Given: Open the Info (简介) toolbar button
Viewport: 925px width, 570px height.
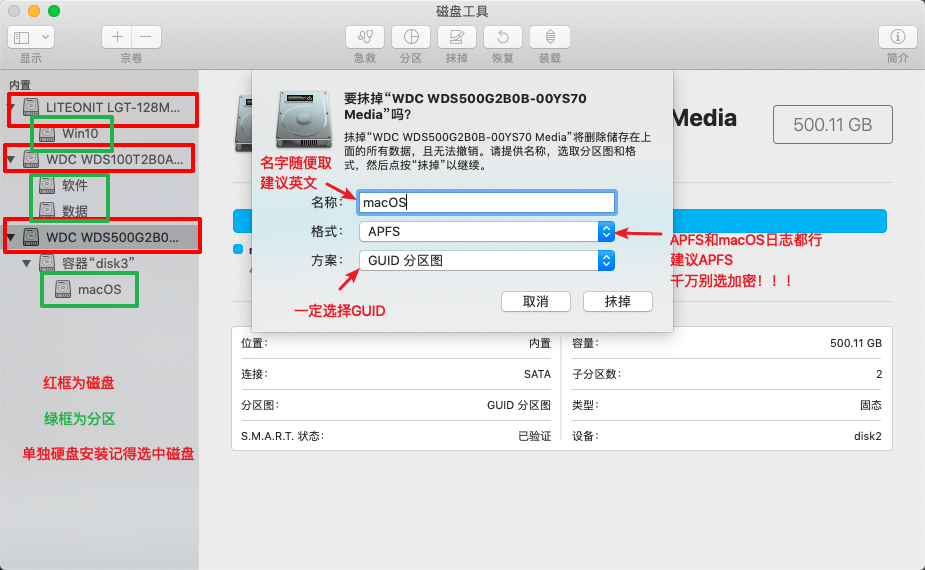Looking at the screenshot, I should (x=897, y=37).
